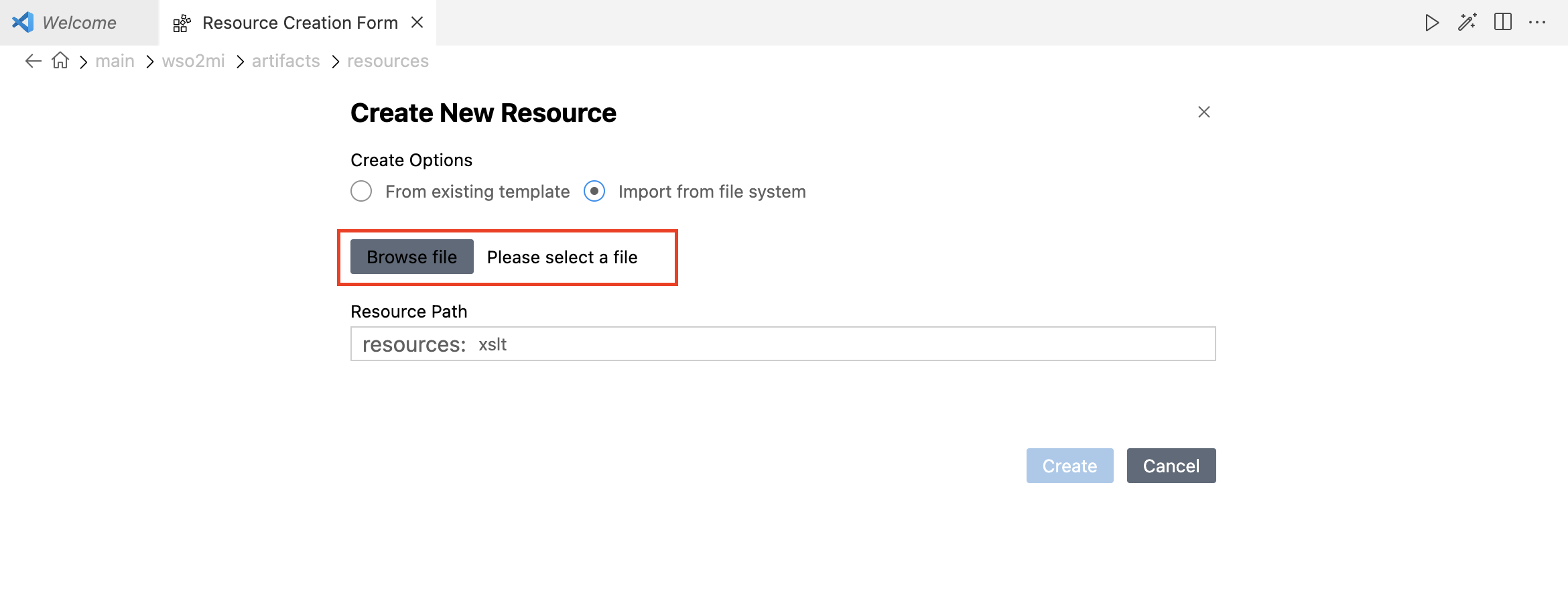Select the Resource Creation Form tab
Viewport: 1568px width, 607px height.
[299, 23]
